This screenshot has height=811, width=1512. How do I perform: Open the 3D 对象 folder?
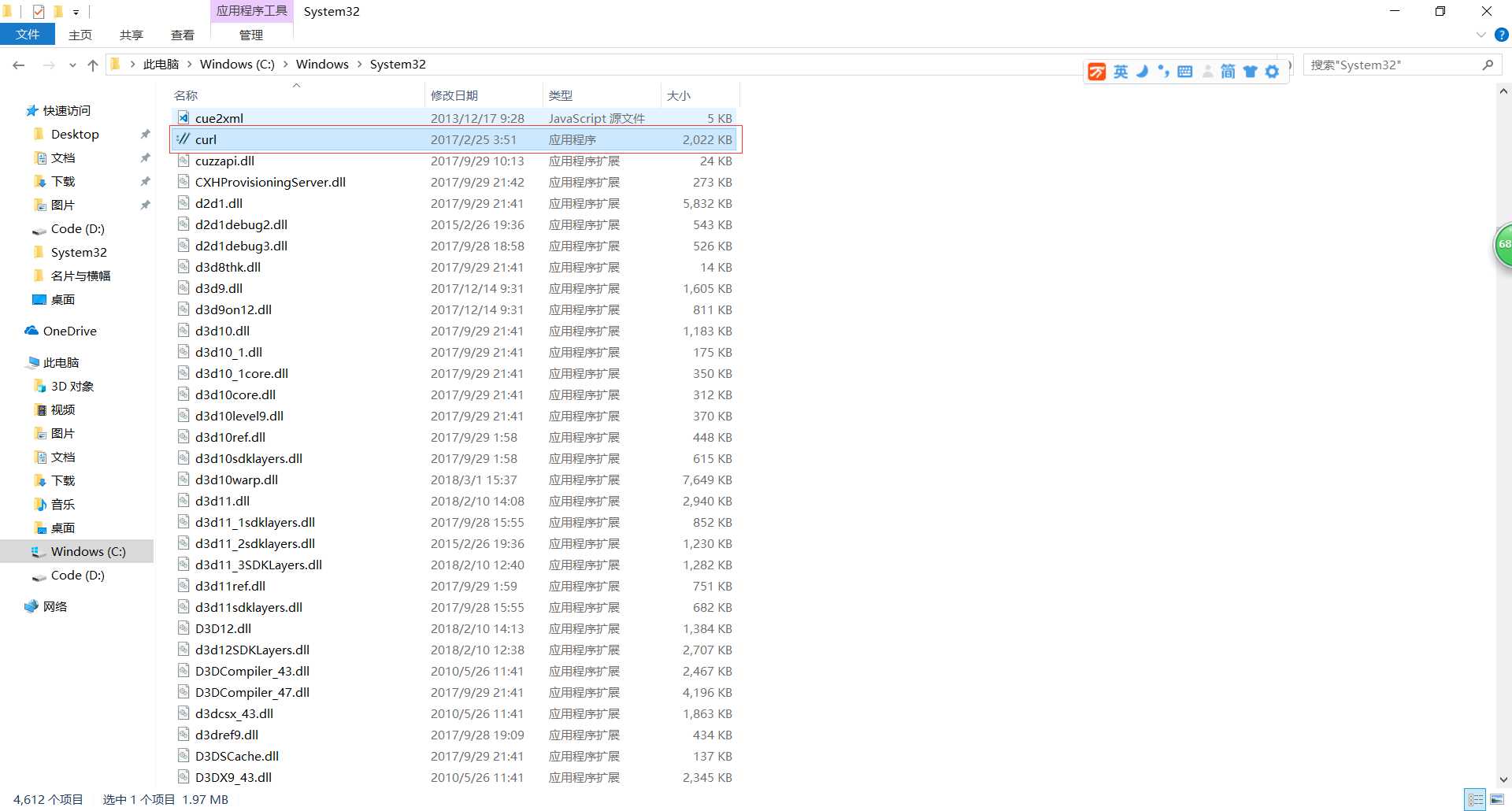pos(72,387)
